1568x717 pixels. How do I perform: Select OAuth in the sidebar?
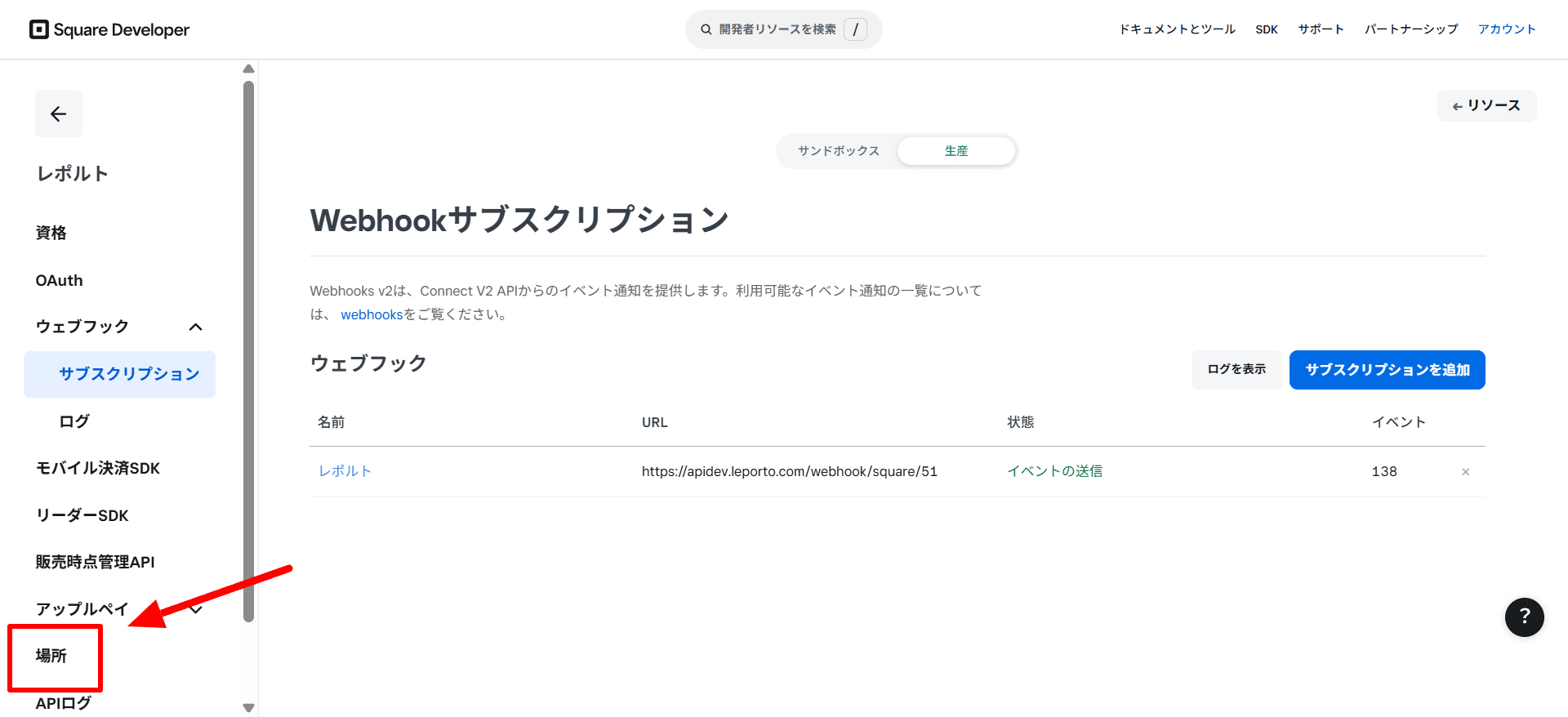(x=59, y=280)
